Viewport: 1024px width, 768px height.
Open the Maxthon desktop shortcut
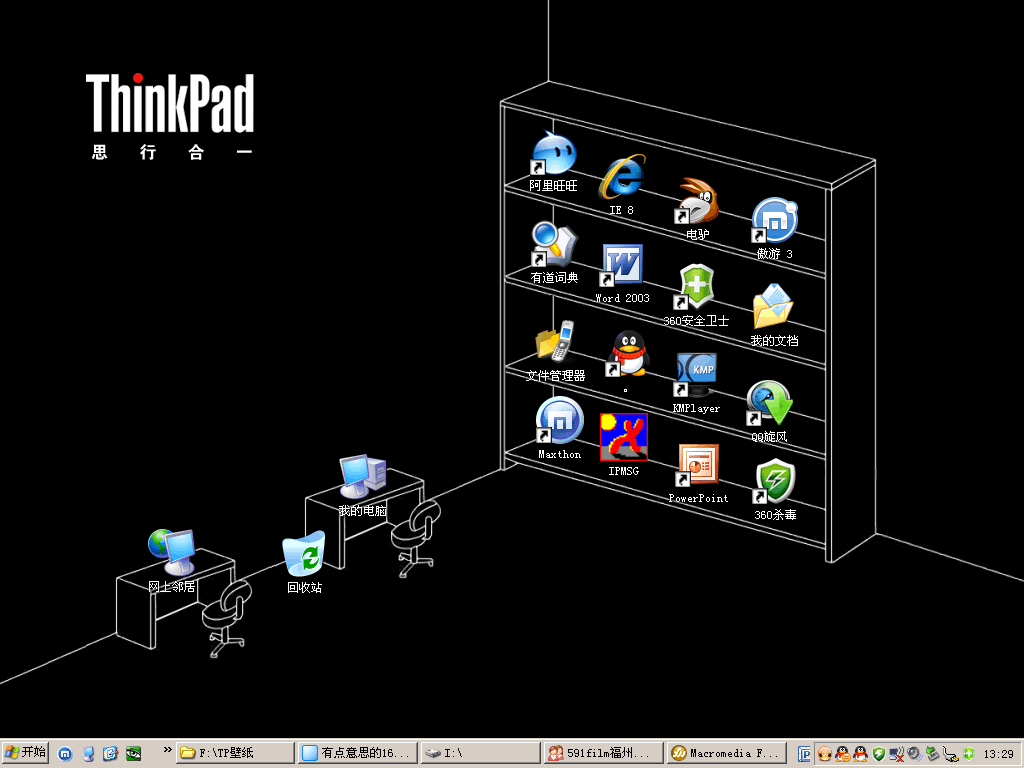[x=560, y=428]
